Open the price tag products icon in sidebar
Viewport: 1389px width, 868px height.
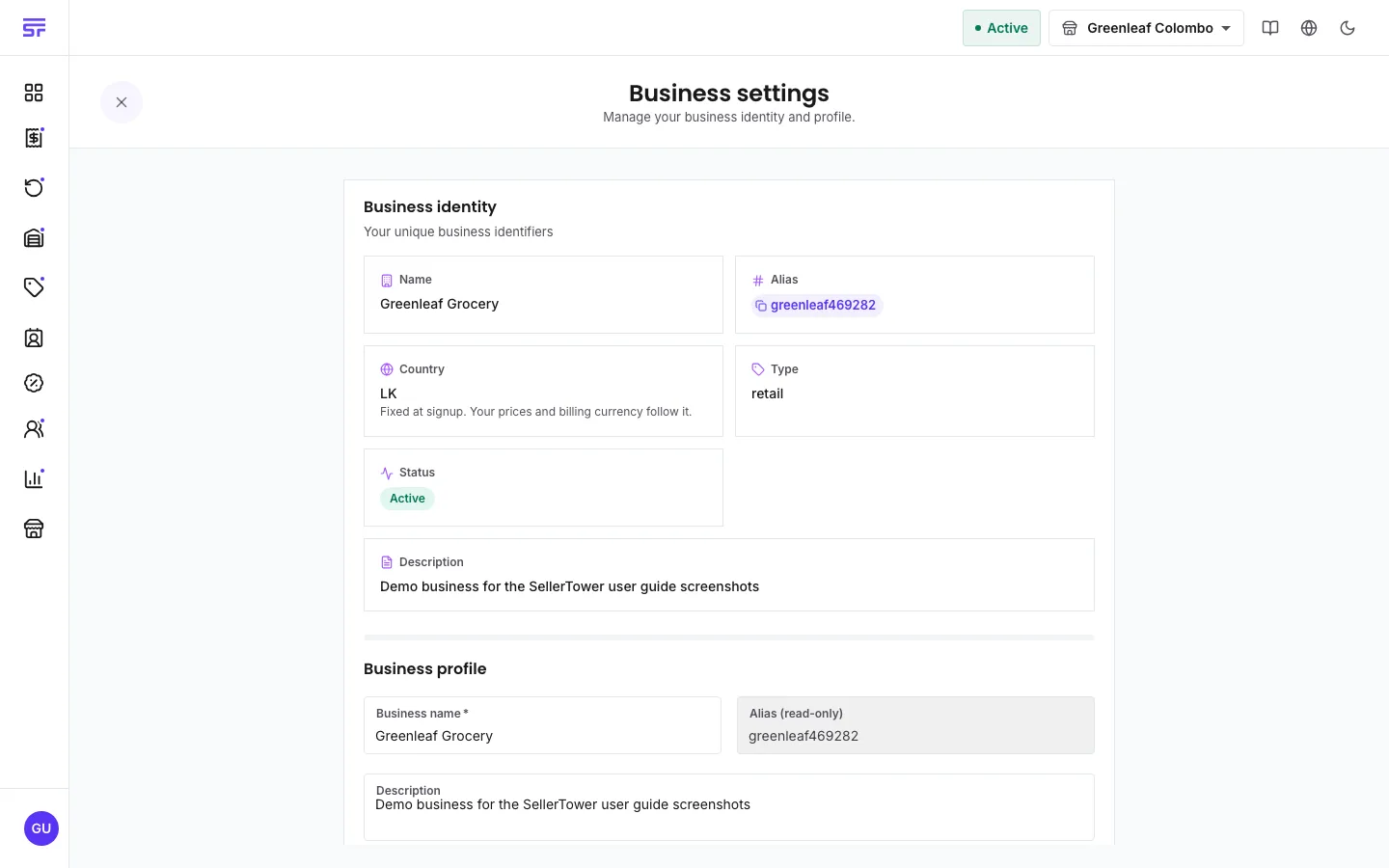[34, 286]
